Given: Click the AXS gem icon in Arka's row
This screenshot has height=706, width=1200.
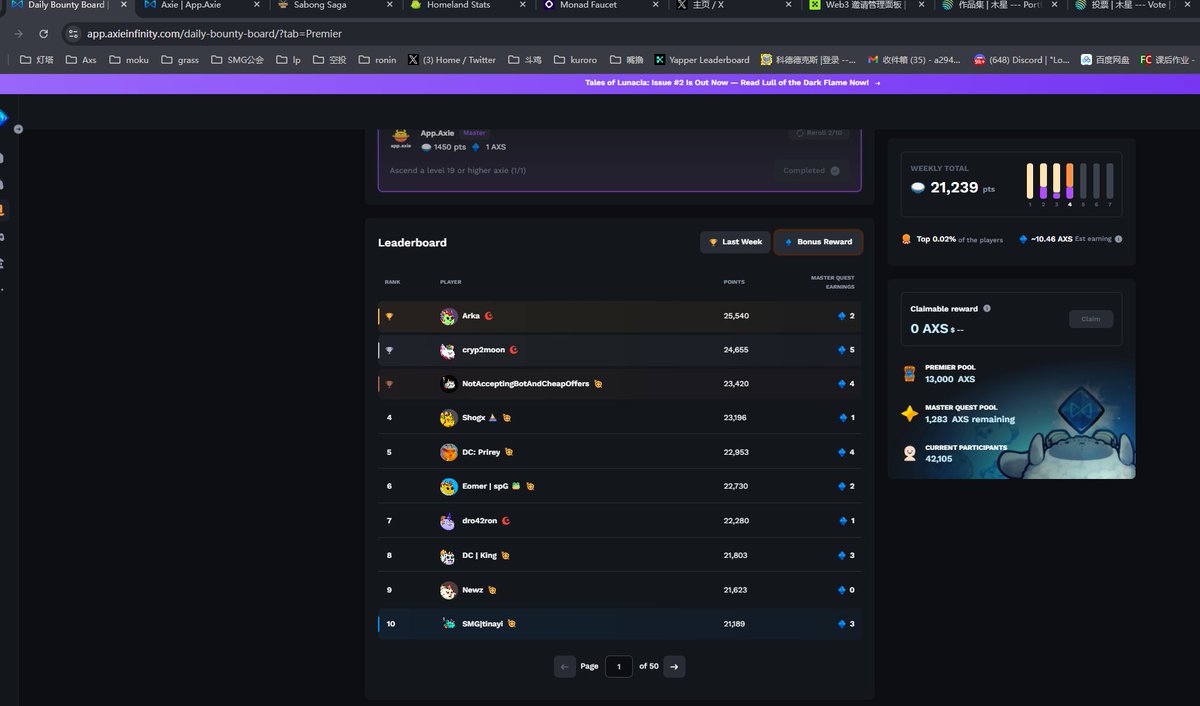Looking at the screenshot, I should 842,316.
